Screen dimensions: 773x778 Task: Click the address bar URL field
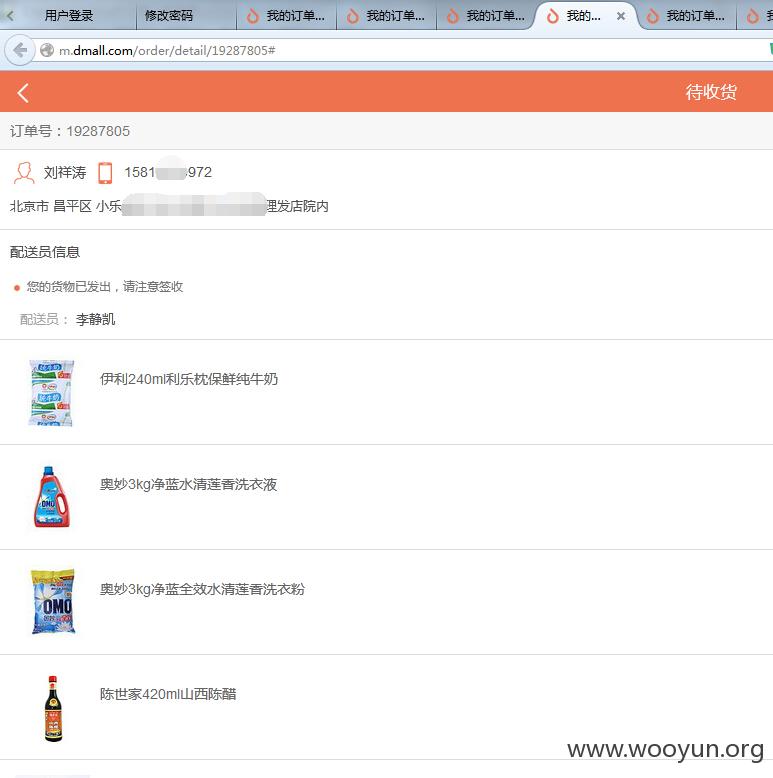click(x=402, y=50)
